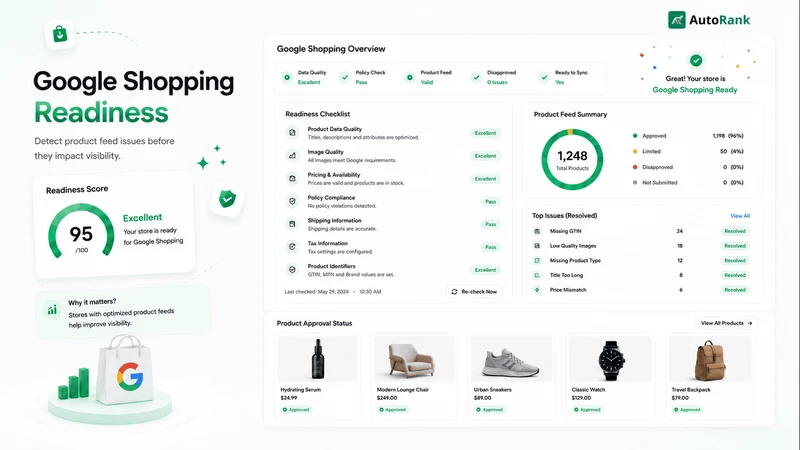The height and width of the screenshot is (450, 800).
Task: Click Resolved badge for Missing GTIN
Action: coord(735,231)
